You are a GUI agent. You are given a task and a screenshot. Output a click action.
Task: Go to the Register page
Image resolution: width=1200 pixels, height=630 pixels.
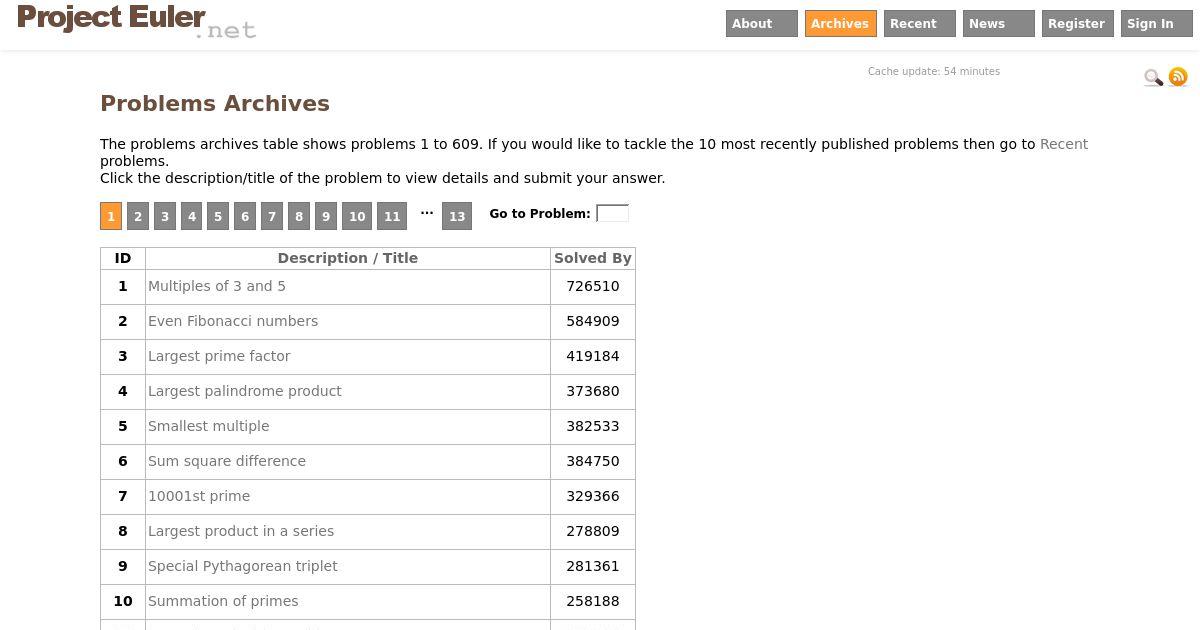1078,24
